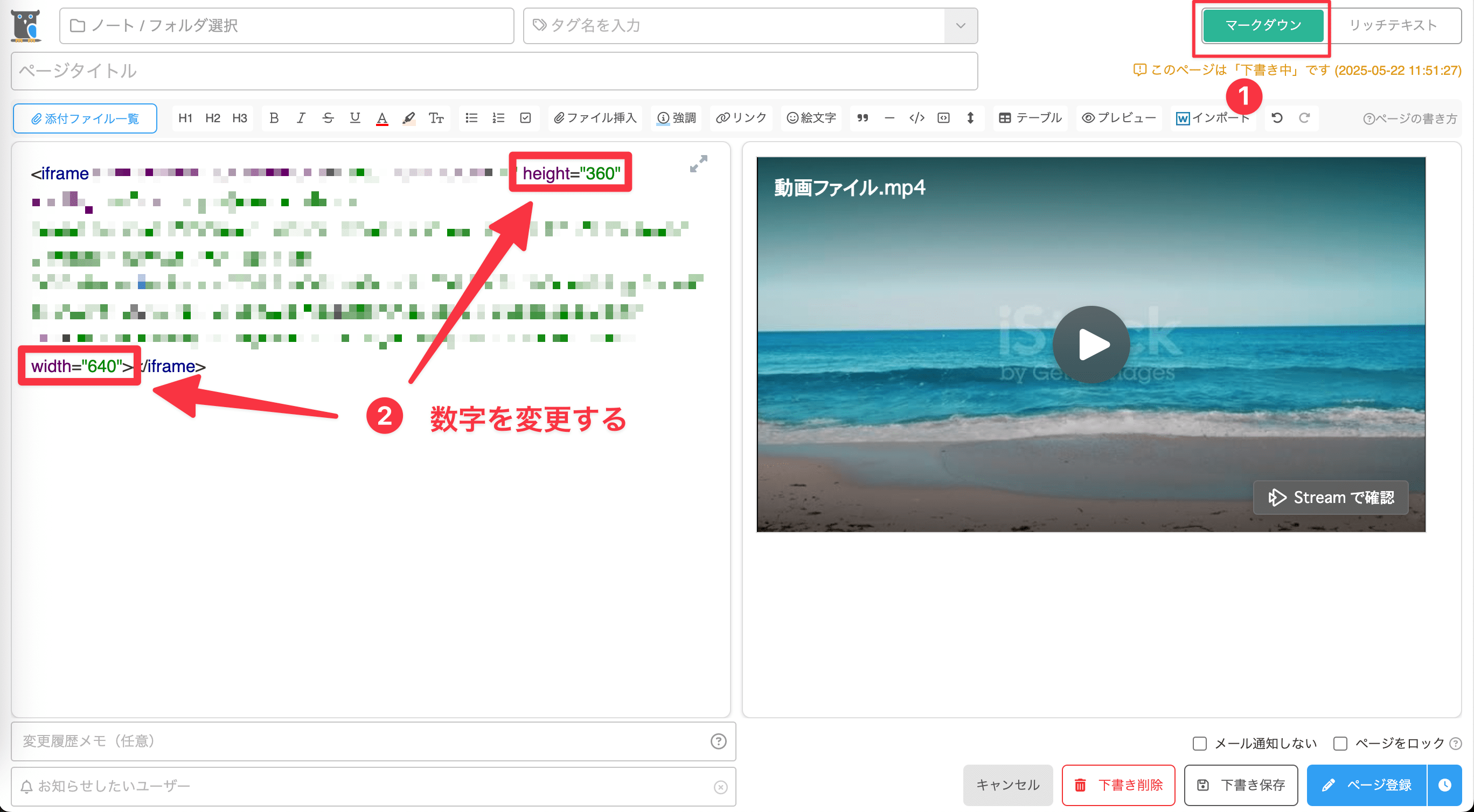The image size is (1474, 812).
Task: Expand the editor to fullscreen
Action: tap(698, 164)
